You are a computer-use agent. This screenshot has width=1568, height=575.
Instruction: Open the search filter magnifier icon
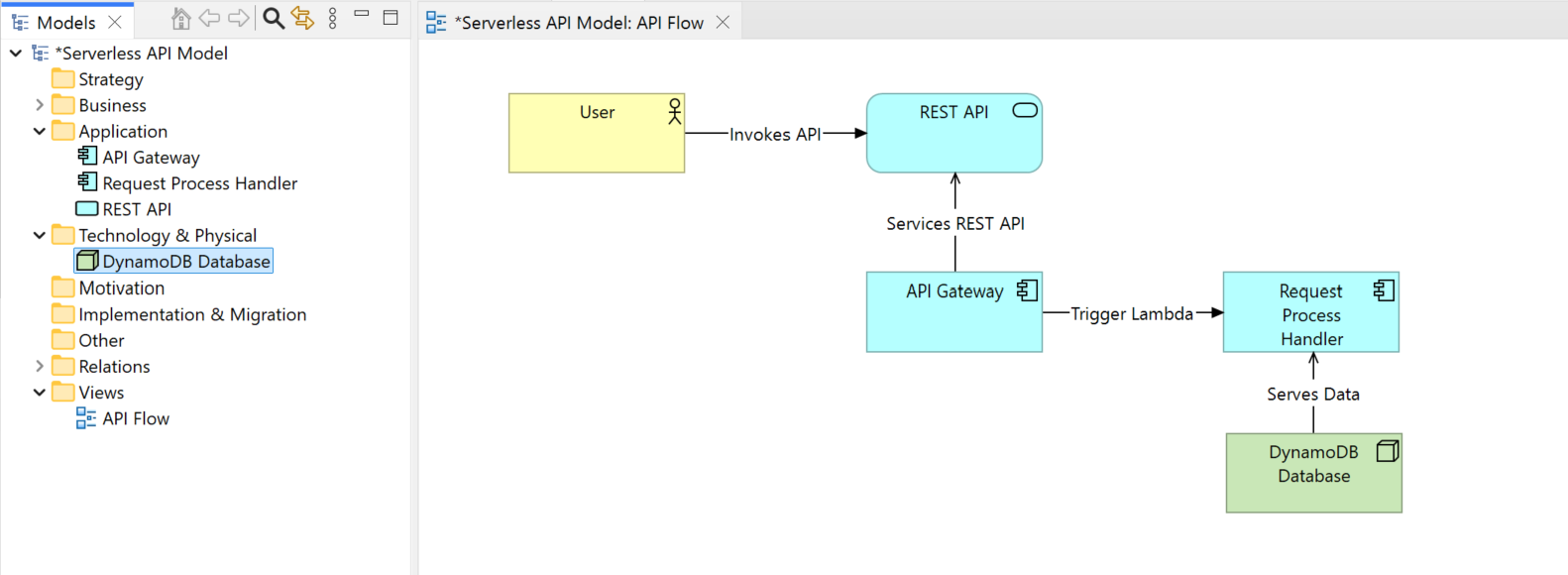click(274, 18)
